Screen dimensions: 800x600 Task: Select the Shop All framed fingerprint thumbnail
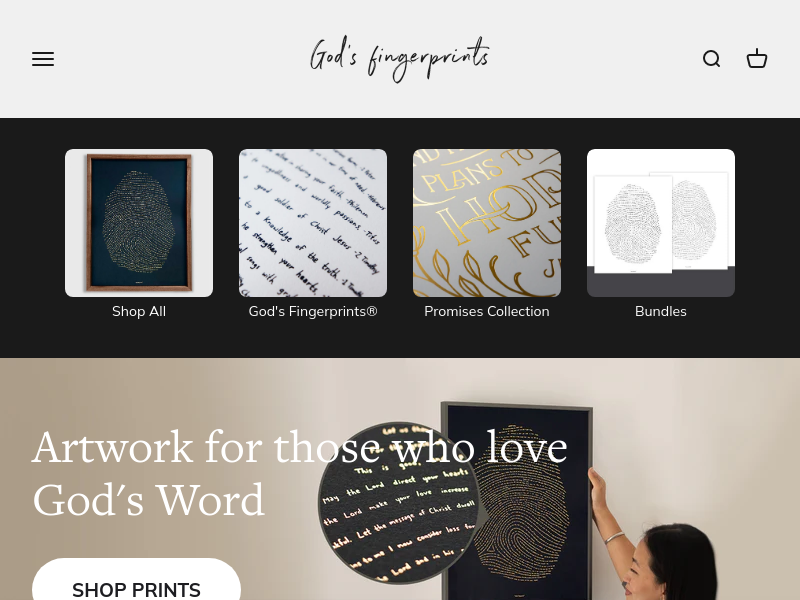[x=139, y=223]
